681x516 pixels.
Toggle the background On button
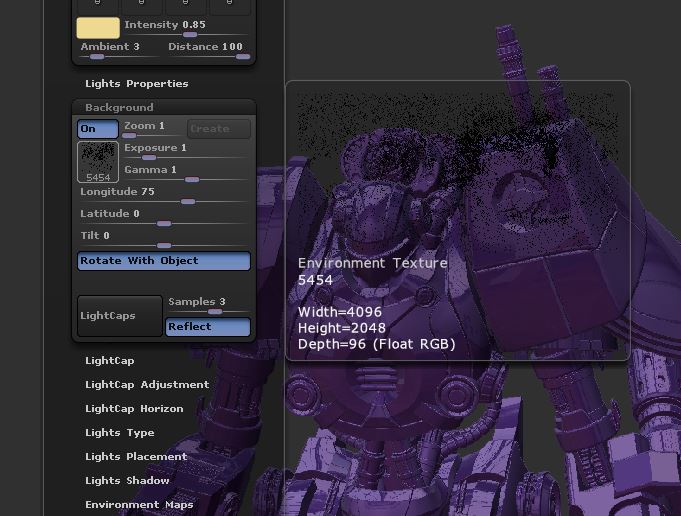pyautogui.click(x=98, y=129)
